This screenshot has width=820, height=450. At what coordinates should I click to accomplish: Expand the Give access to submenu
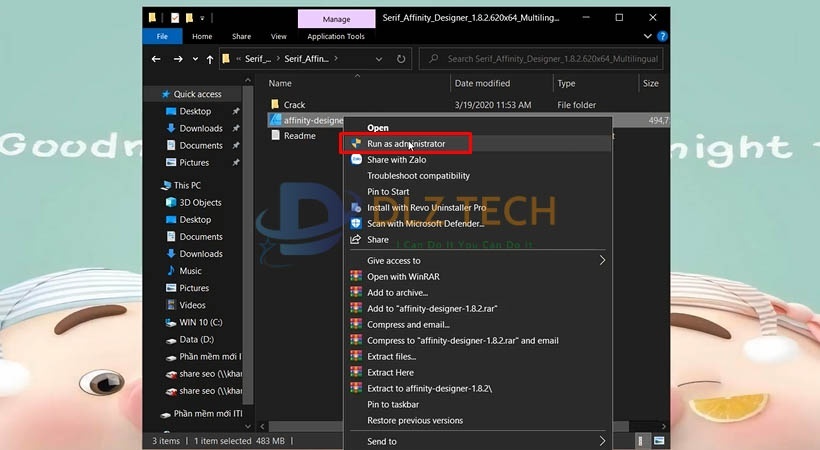(602, 260)
